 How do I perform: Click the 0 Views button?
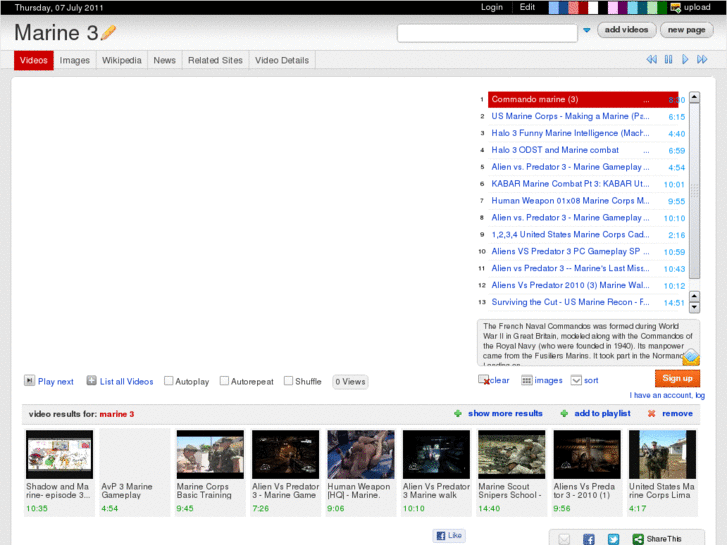click(x=351, y=381)
